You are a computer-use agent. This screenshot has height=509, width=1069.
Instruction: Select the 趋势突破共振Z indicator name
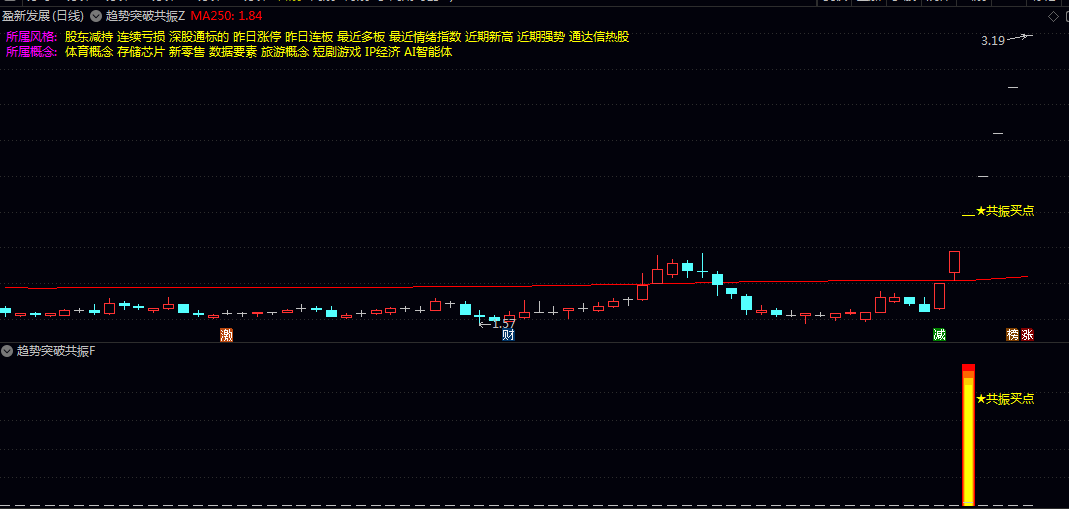tap(145, 15)
